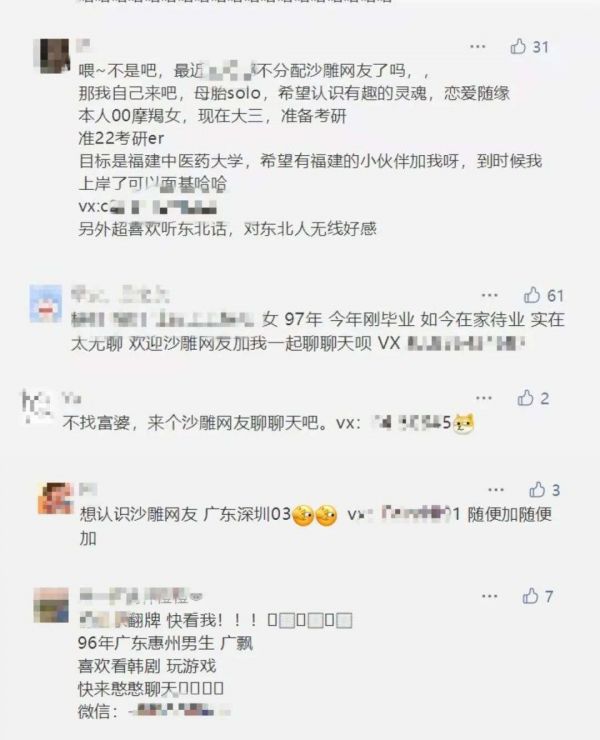Click the doge emoji in the 不找富婆 comment

[x=464, y=423]
